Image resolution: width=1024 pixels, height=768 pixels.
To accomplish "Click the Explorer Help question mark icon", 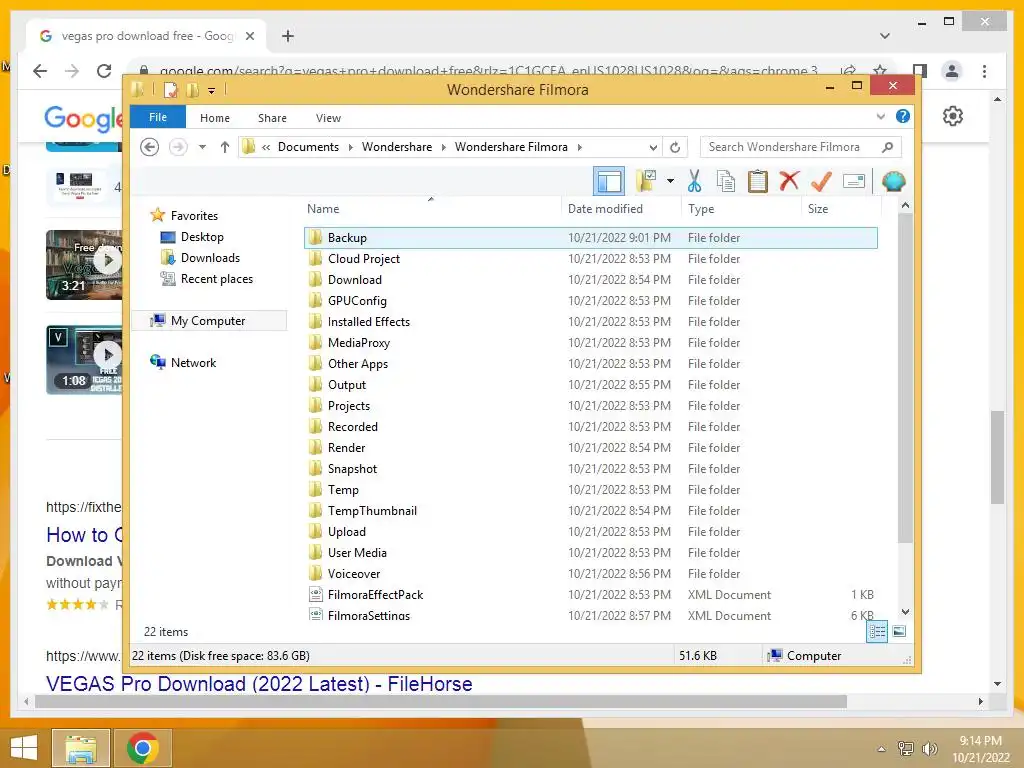I will (903, 116).
